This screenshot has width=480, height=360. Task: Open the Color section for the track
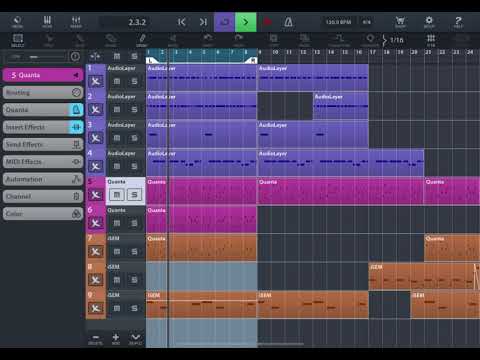point(43,214)
